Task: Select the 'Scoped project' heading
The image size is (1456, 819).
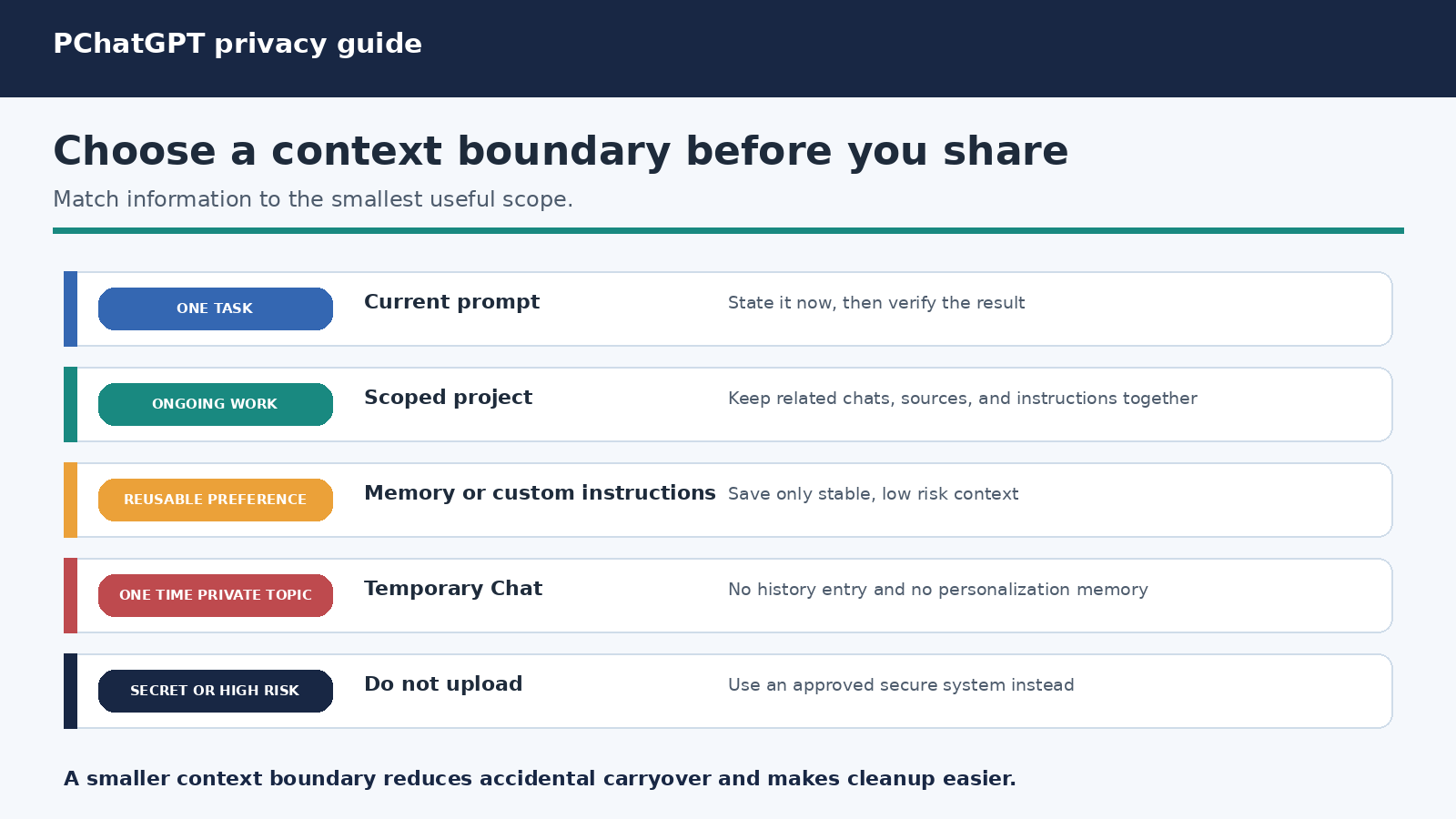Action: click(448, 398)
